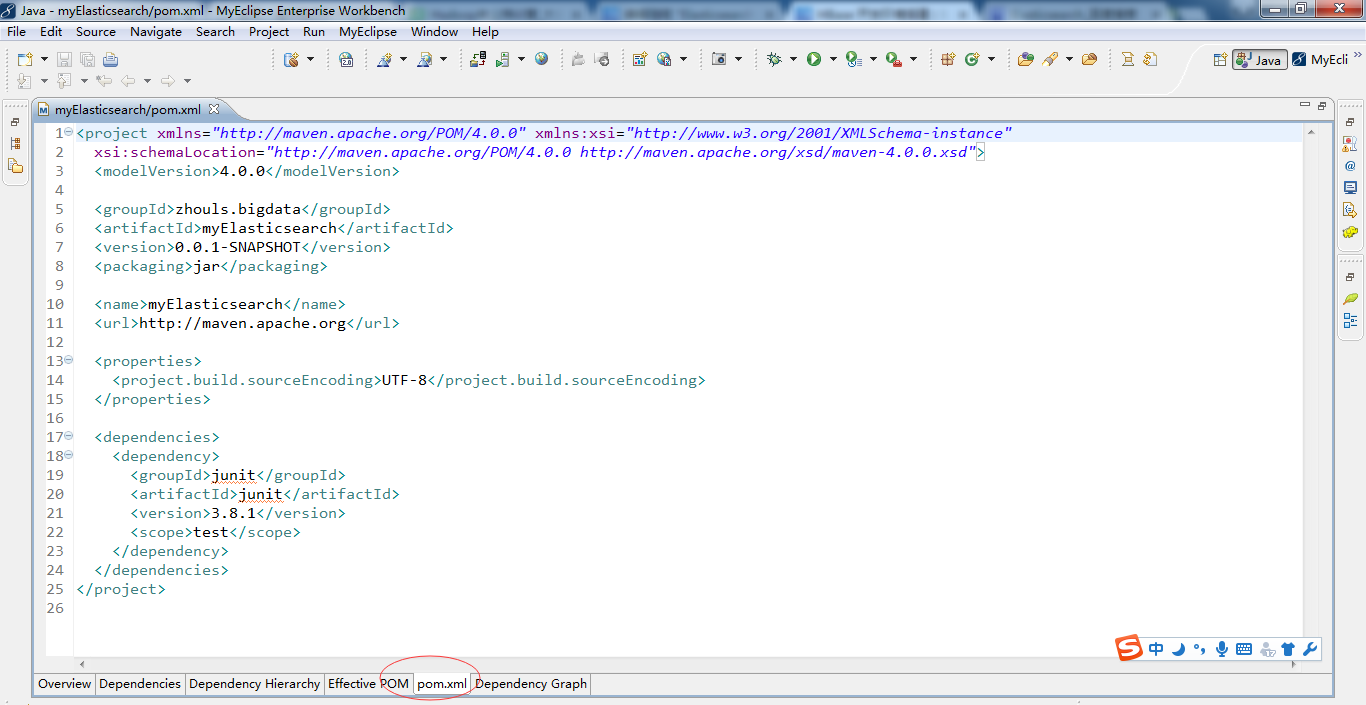The image size is (1366, 705).
Task: Switch to the Dependency Graph tab
Action: [x=531, y=684]
